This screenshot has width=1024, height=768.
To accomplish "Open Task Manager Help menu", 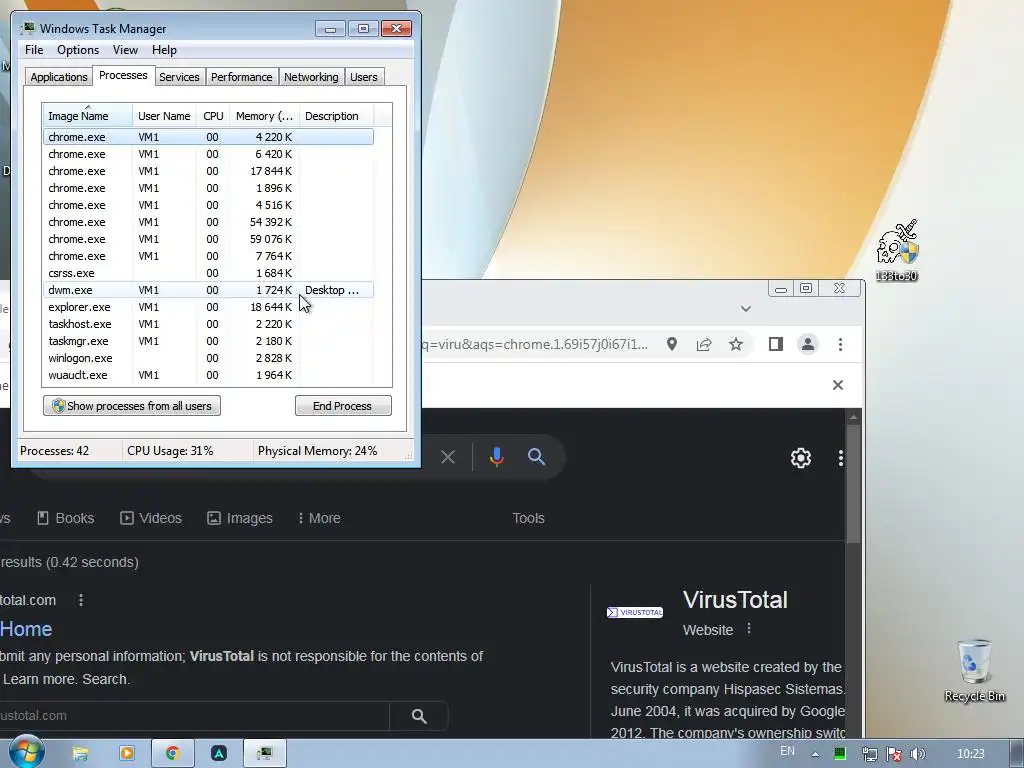I will click(x=164, y=50).
